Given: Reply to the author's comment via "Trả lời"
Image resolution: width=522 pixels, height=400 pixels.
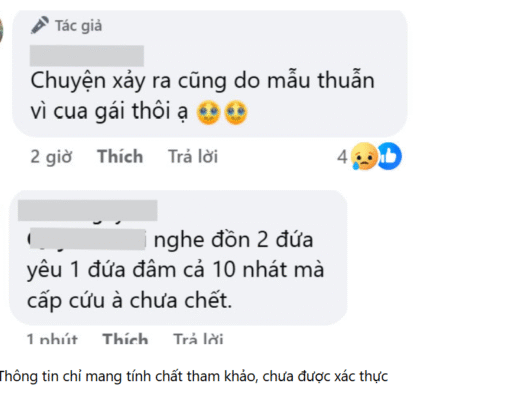Looking at the screenshot, I should click(193, 156).
